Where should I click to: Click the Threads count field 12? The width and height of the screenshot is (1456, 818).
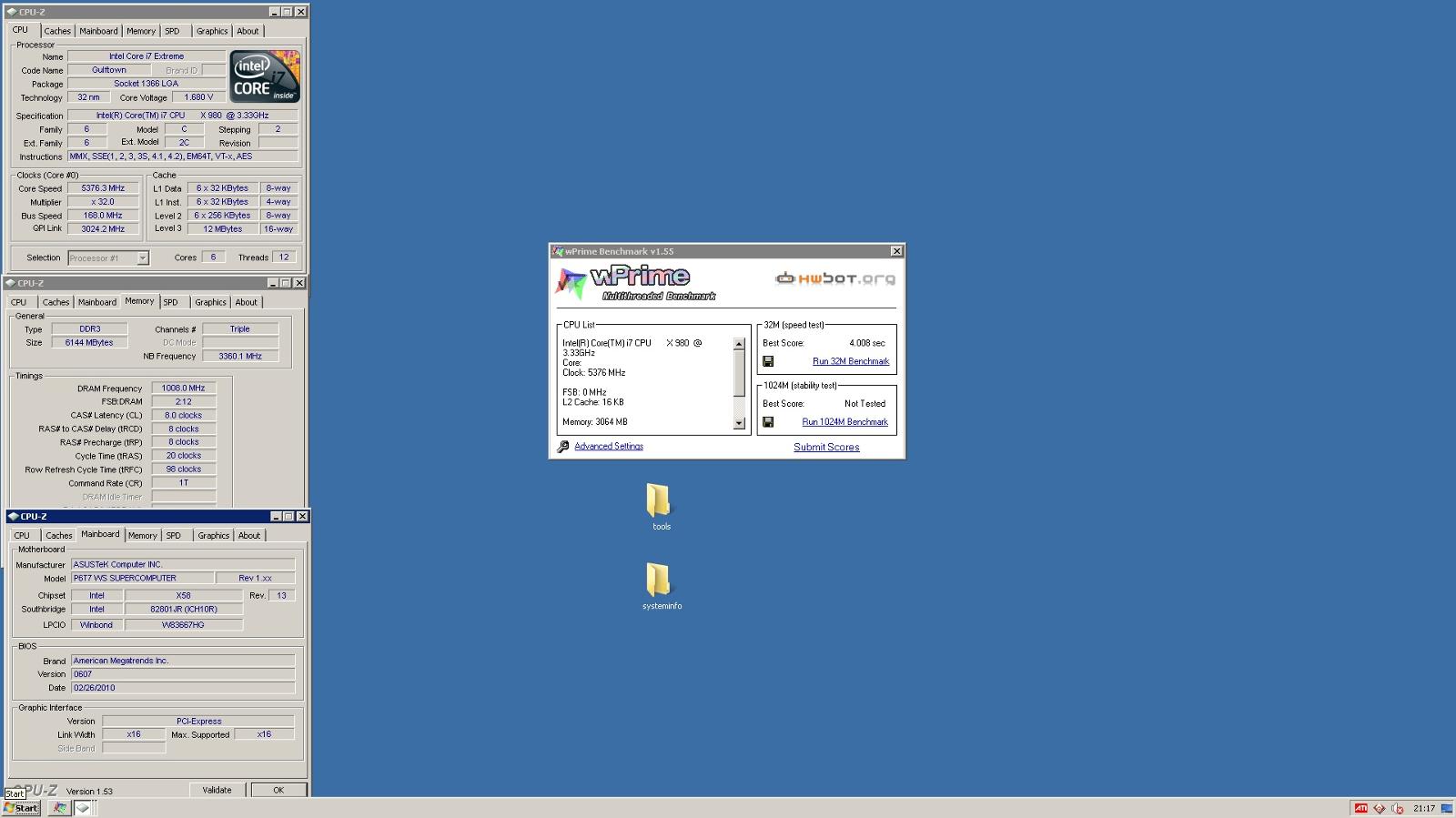pos(284,258)
